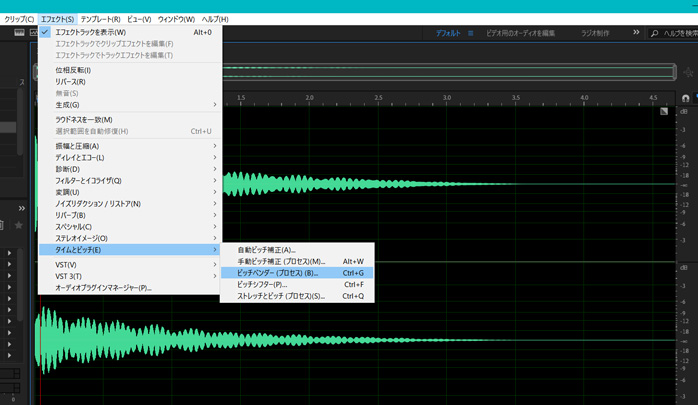Switch to ビデオ用のオーディオを編集 workspace
698x405 pixels.
pos(520,33)
